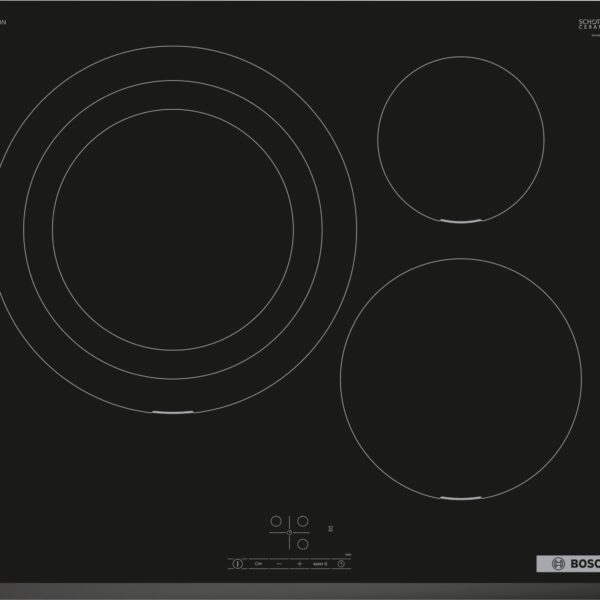The width and height of the screenshot is (600, 600).
Task: Tap the minus button to lower heat
Action: pyautogui.click(x=279, y=563)
